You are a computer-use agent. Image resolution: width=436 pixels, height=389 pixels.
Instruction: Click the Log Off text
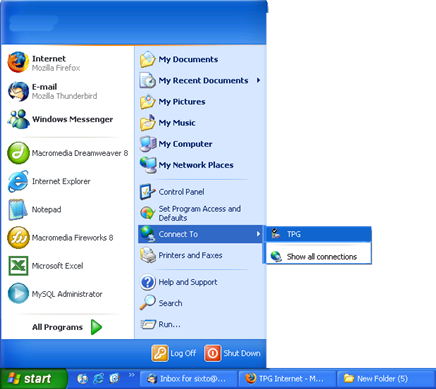click(183, 353)
